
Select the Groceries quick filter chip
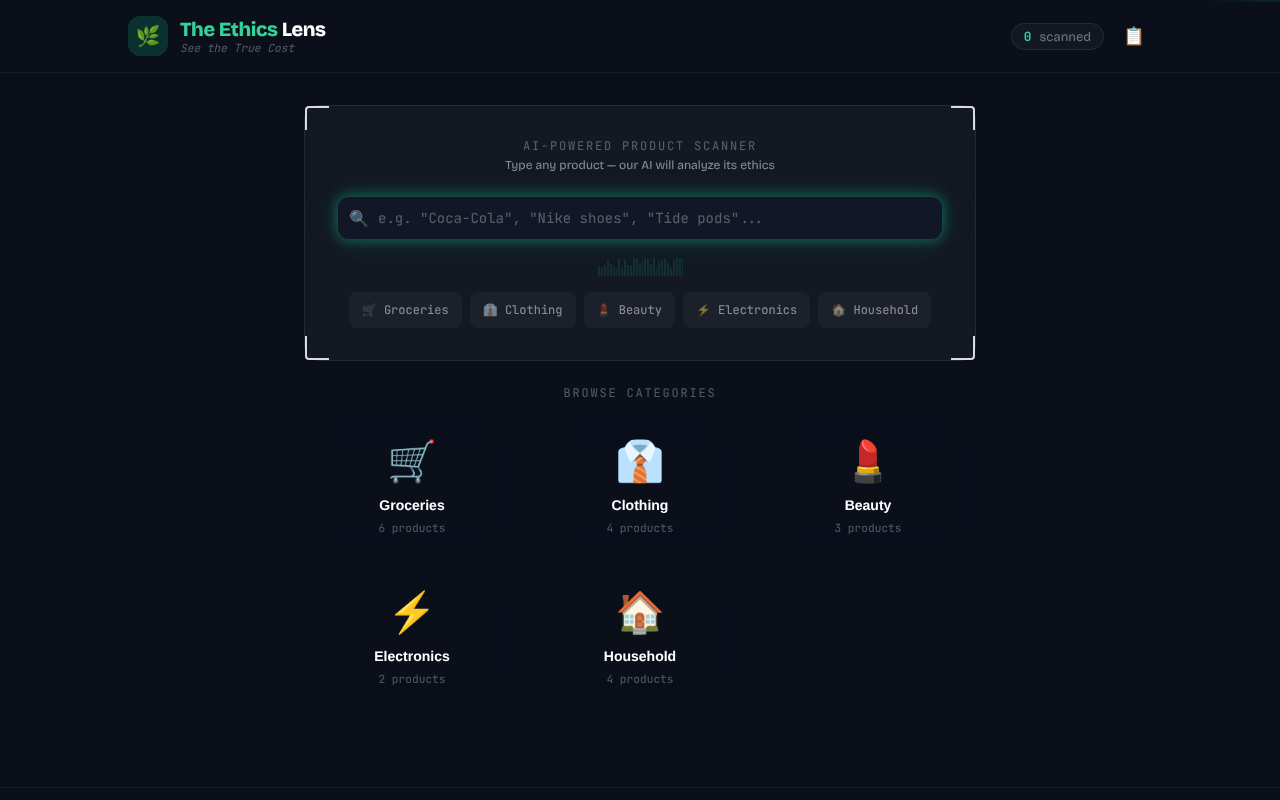405,310
